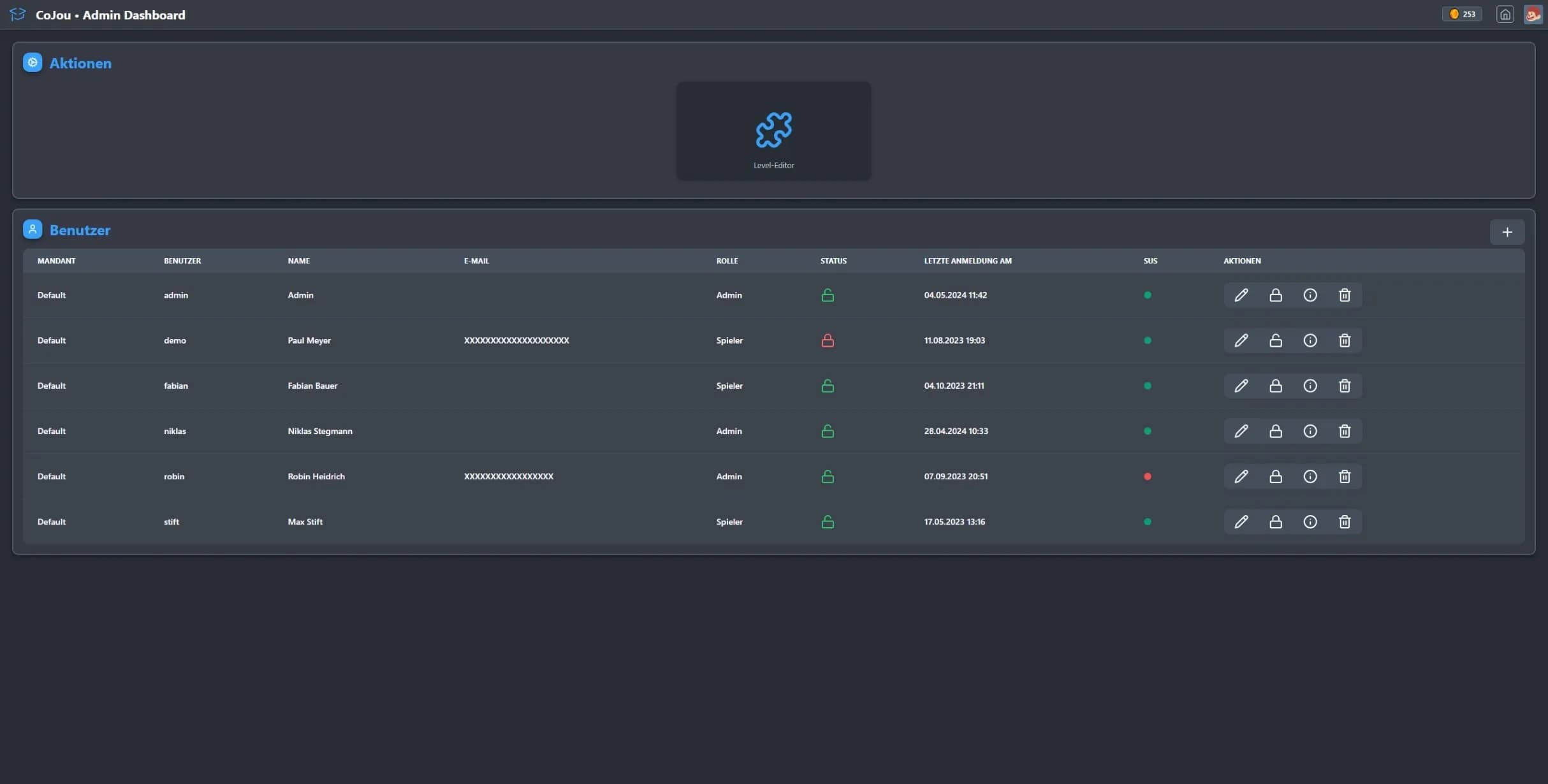This screenshot has width=1548, height=784.
Task: Add a new user with plus button
Action: pos(1507,232)
